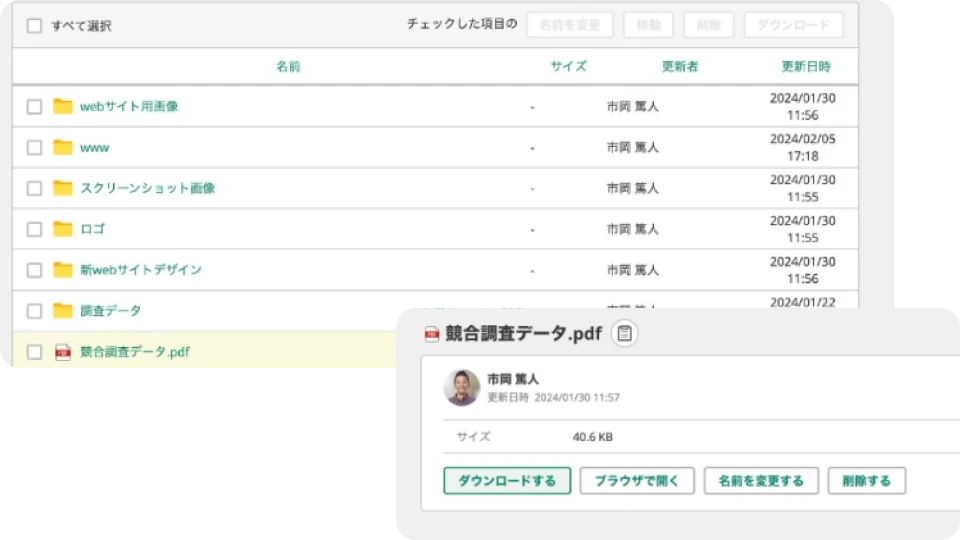The height and width of the screenshot is (540, 960).
Task: Click the 新webサイトデザイン folder icon
Action: (x=62, y=270)
